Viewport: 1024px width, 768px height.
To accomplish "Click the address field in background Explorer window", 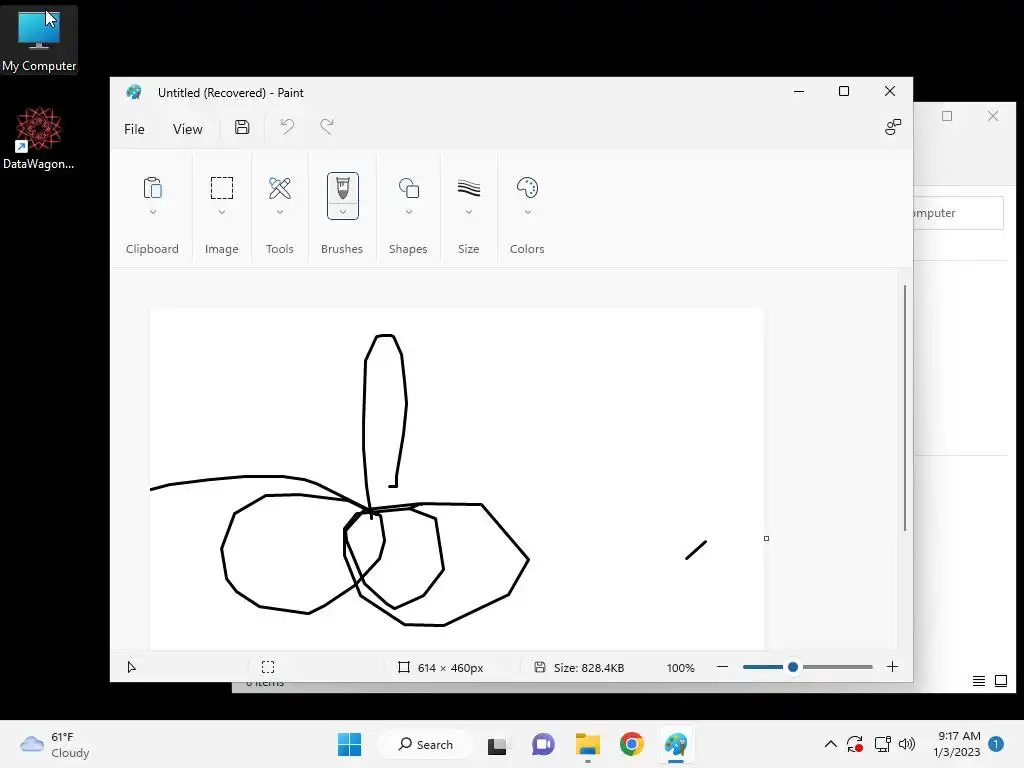I will coord(958,213).
